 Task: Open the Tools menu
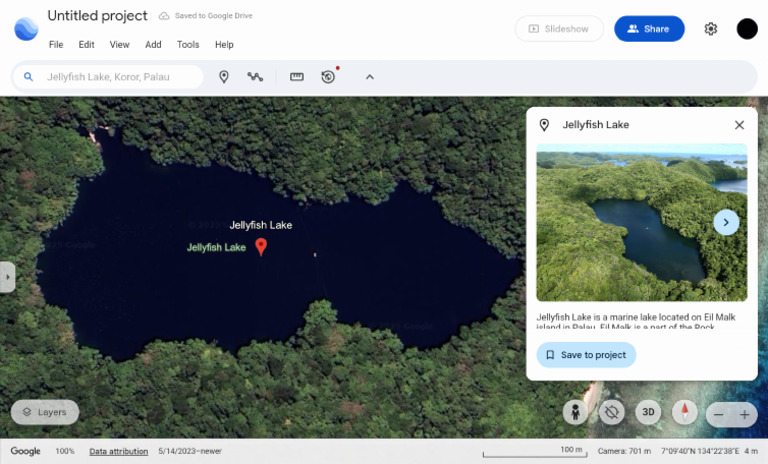coord(188,45)
